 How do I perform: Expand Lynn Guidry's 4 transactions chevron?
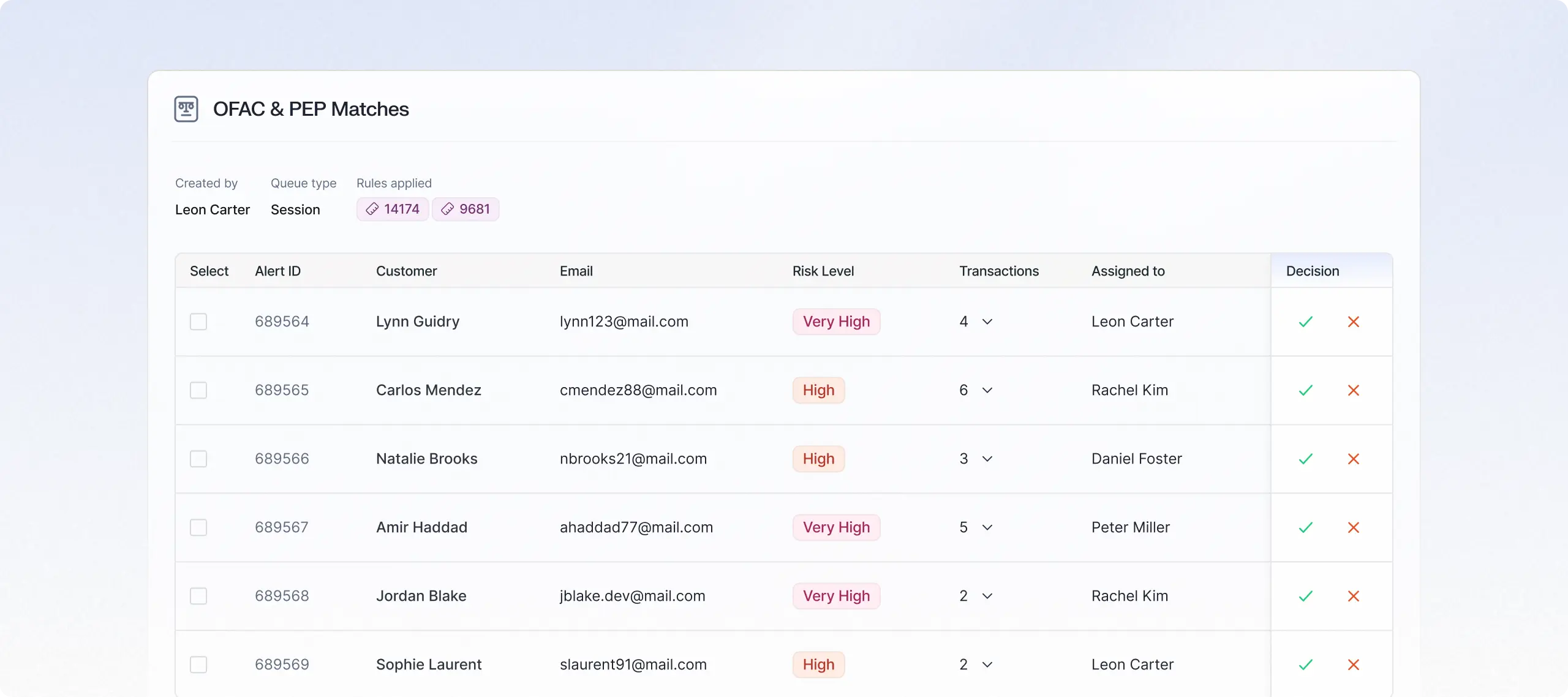(x=987, y=322)
